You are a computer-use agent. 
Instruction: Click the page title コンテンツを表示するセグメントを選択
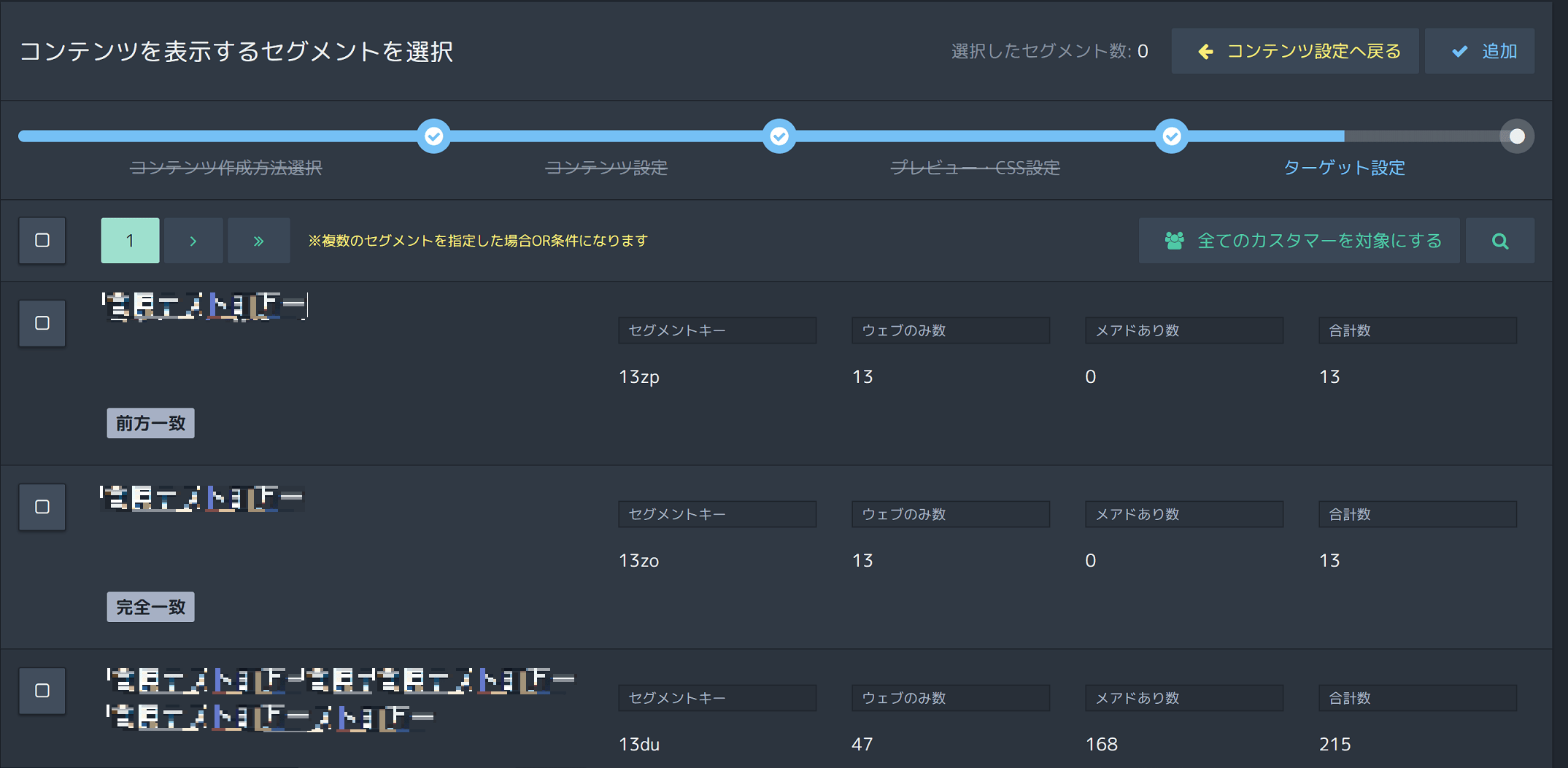point(236,52)
